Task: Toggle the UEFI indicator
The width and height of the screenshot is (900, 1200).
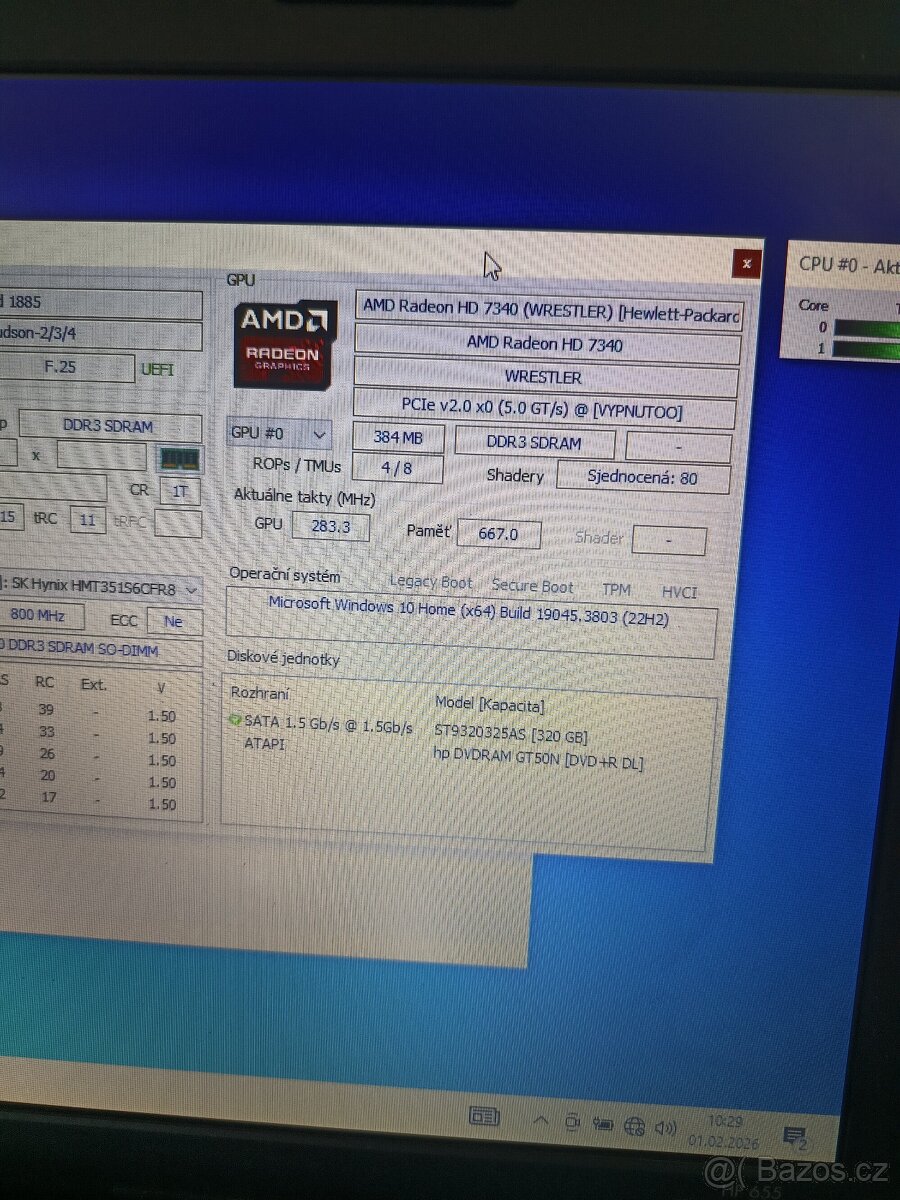Action: click(x=156, y=369)
